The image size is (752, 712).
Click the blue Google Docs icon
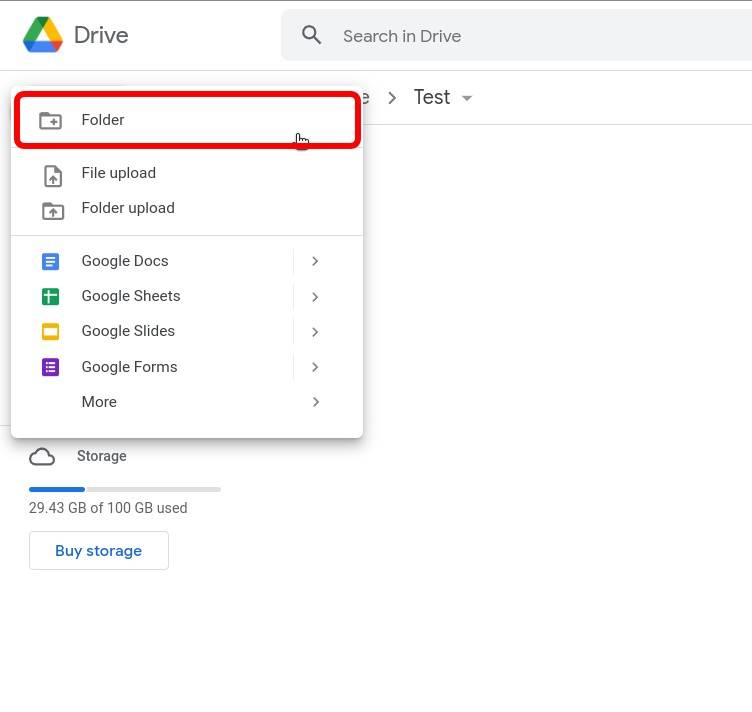point(50,261)
